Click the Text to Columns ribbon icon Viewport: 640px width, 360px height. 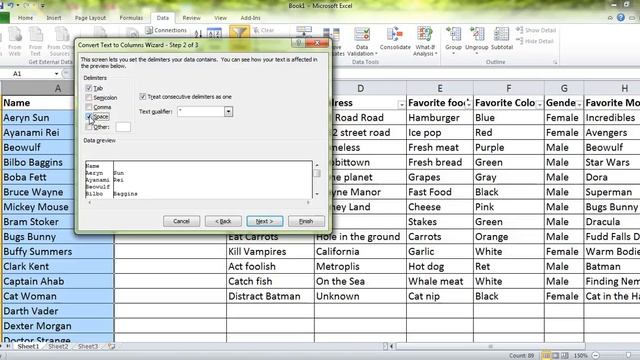[x=304, y=31]
